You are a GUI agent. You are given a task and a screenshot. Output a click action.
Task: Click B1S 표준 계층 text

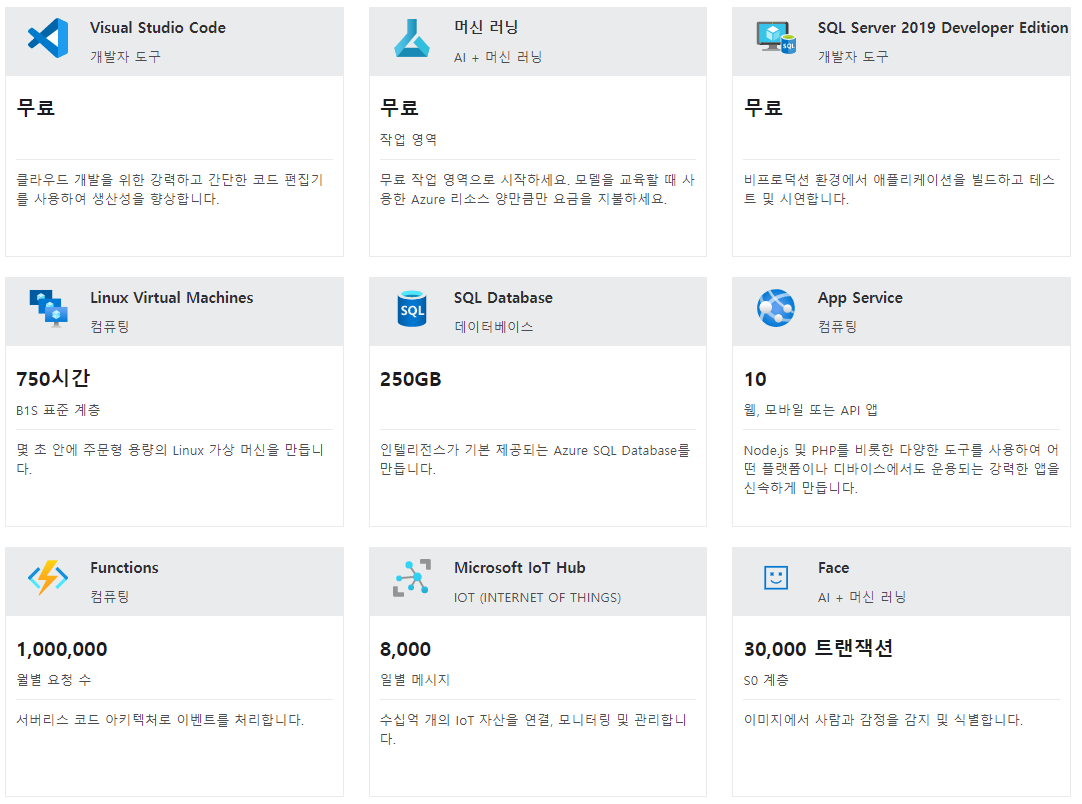59,410
